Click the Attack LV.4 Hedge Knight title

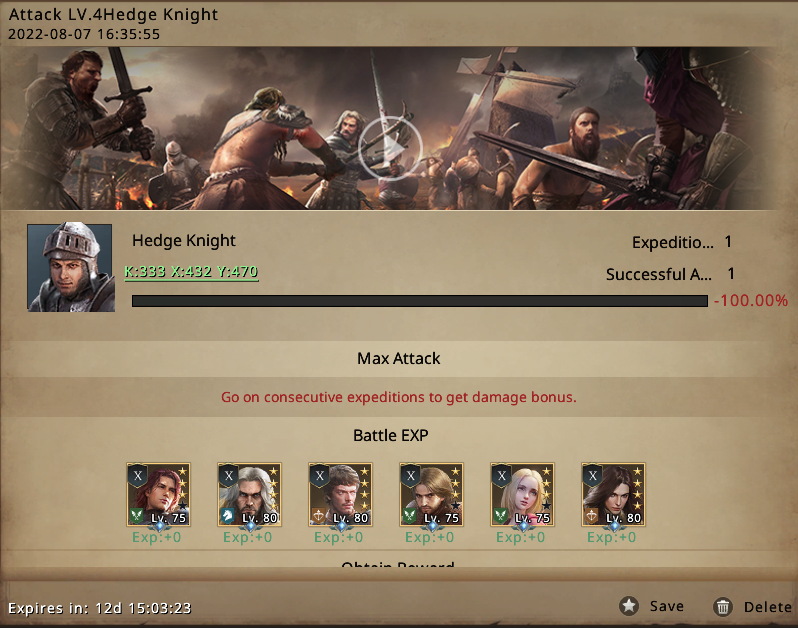pyautogui.click(x=113, y=14)
